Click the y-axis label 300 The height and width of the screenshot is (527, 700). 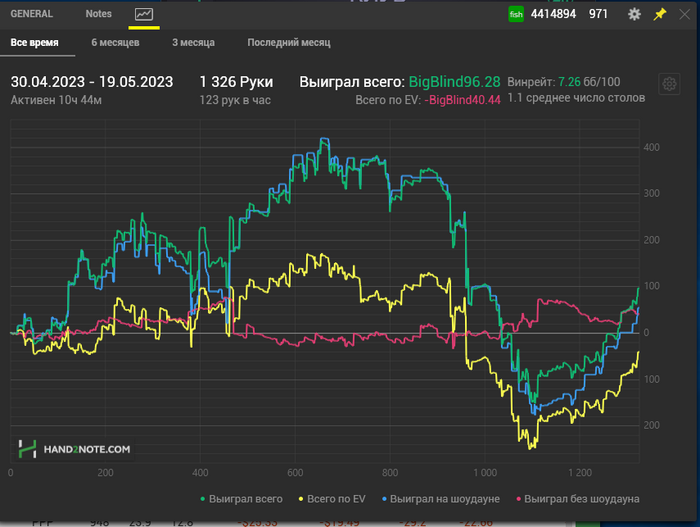point(651,193)
